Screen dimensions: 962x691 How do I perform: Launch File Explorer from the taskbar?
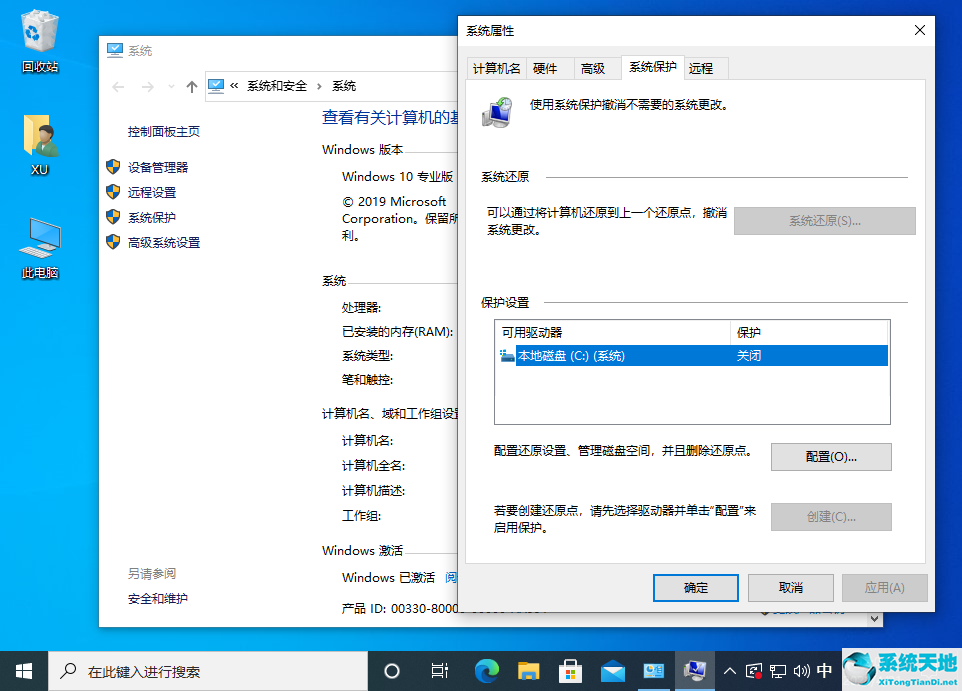(x=528, y=671)
